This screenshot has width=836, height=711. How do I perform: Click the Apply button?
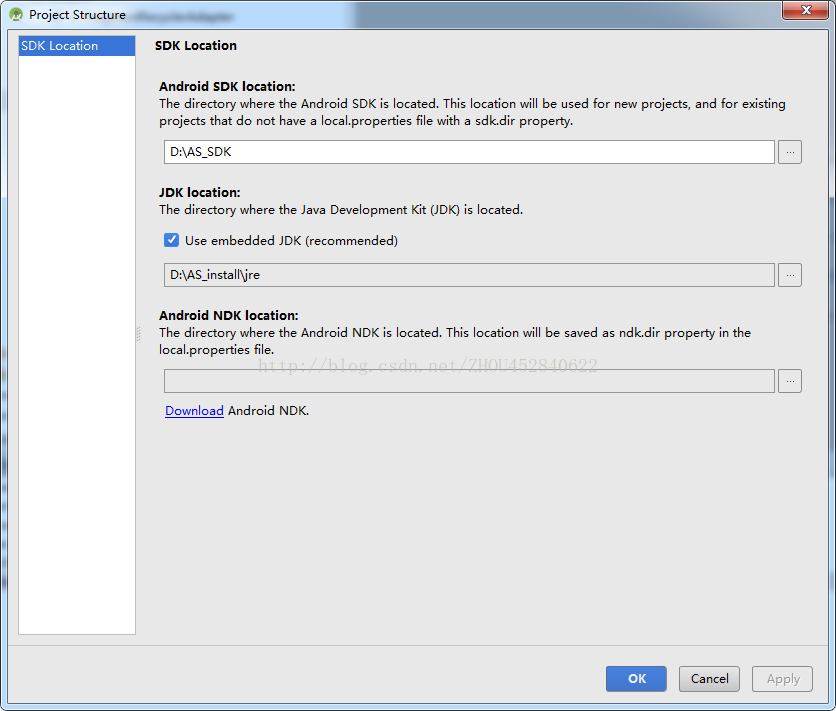pyautogui.click(x=782, y=679)
